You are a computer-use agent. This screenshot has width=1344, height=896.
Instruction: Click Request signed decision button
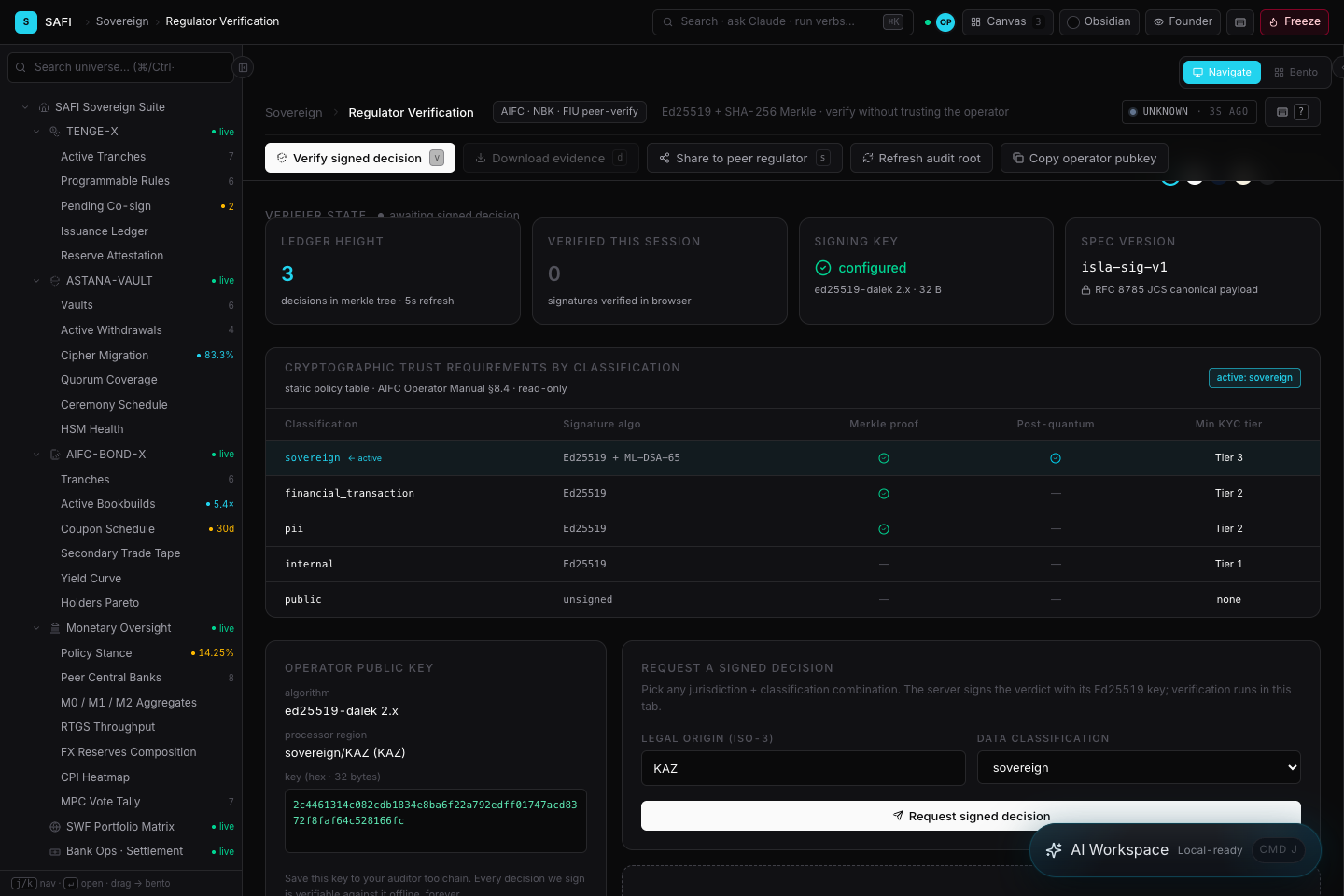tap(971, 816)
